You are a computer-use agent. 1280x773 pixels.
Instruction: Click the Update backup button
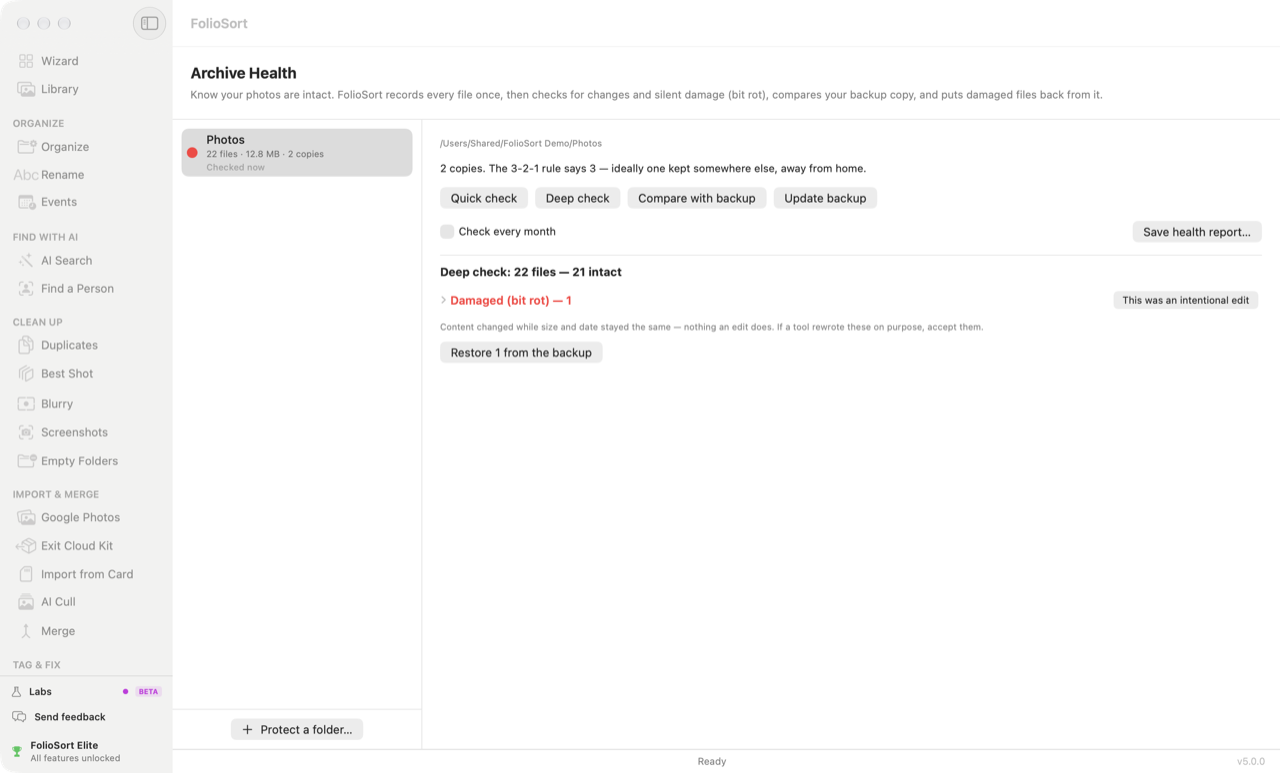(825, 198)
